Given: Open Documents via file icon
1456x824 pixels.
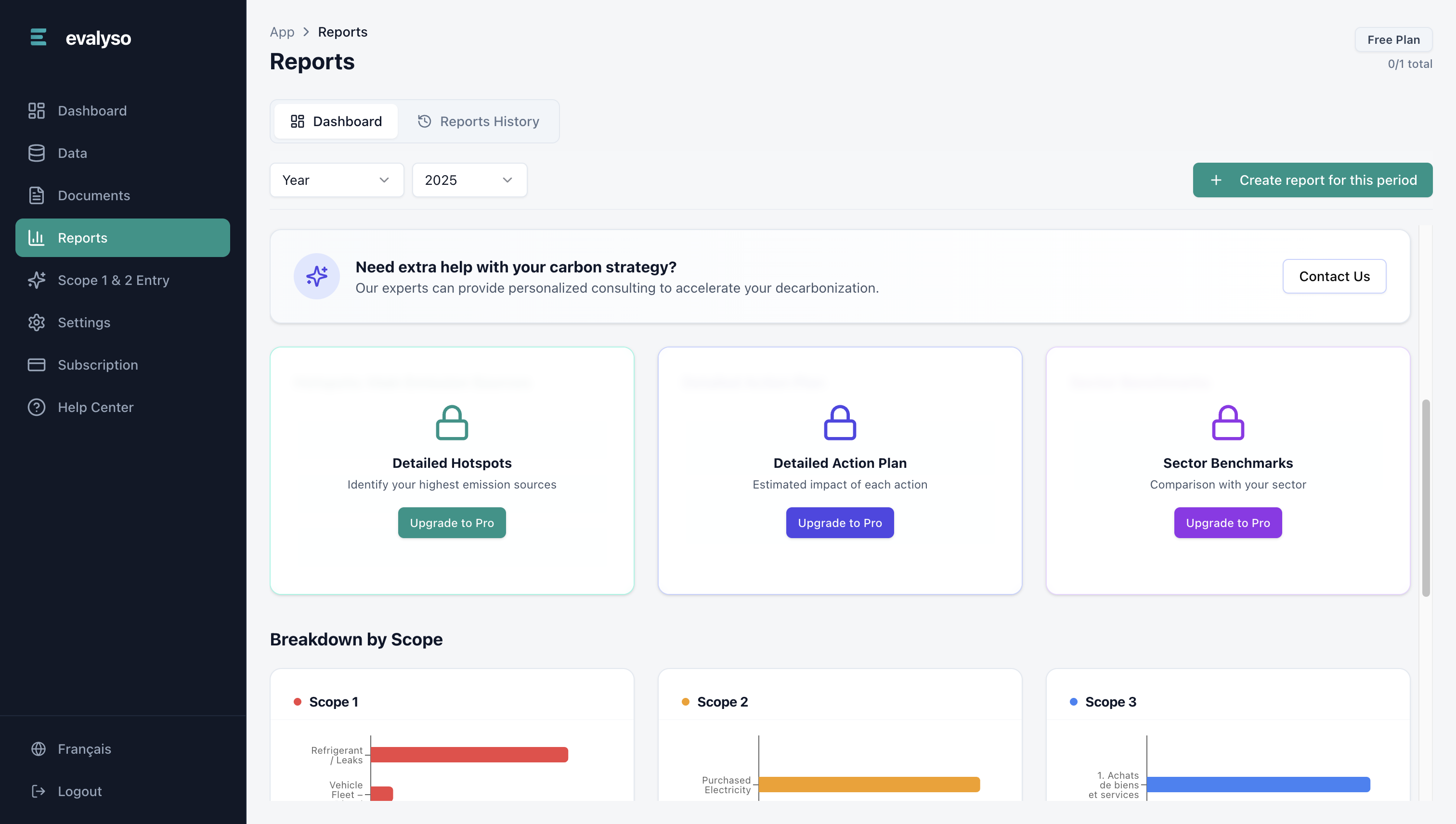Looking at the screenshot, I should [36, 195].
